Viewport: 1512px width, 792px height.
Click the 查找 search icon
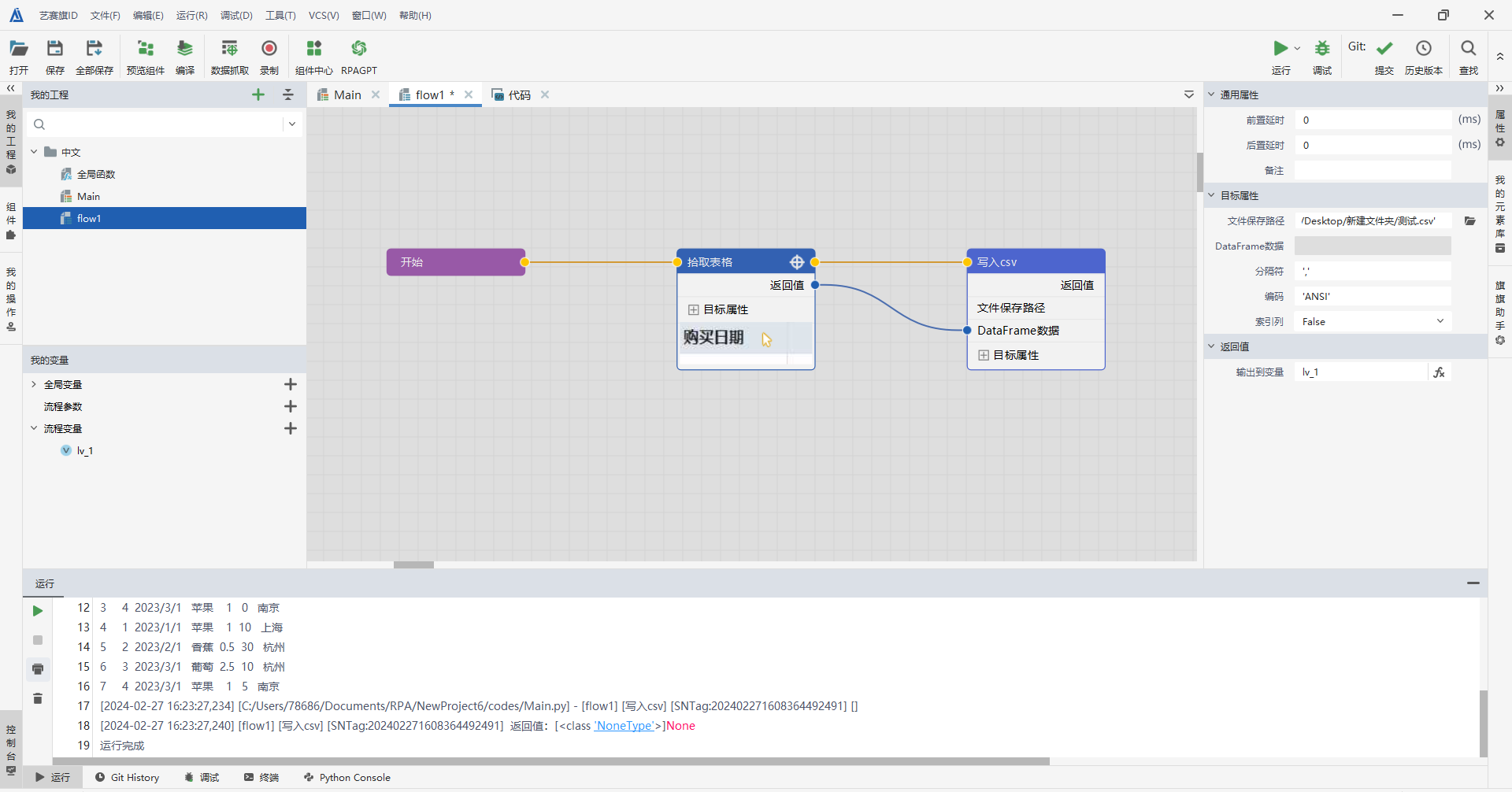pyautogui.click(x=1469, y=48)
